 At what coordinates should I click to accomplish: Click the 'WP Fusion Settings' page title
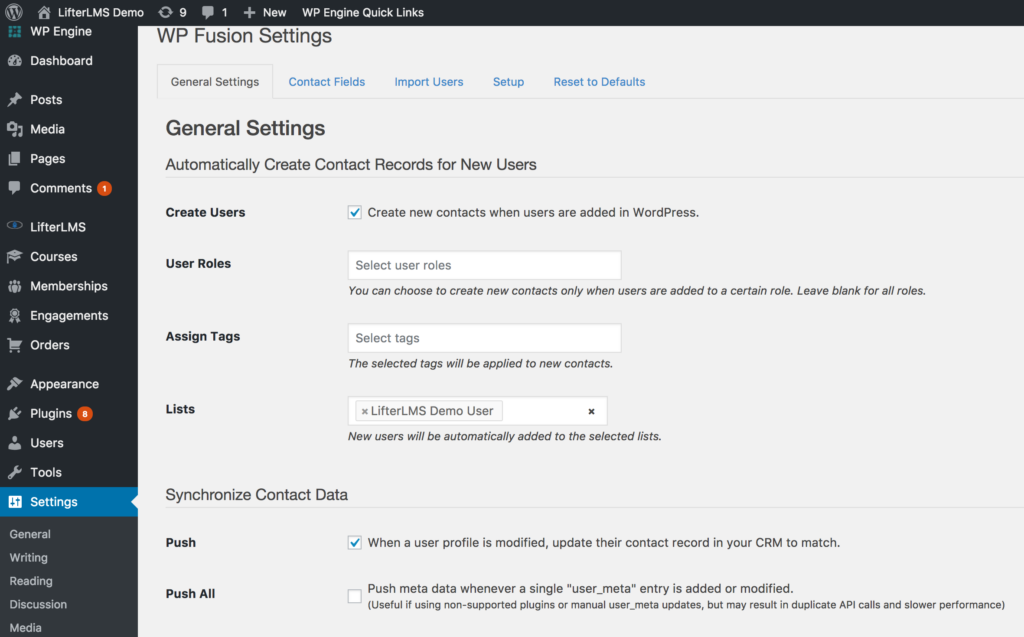244,35
